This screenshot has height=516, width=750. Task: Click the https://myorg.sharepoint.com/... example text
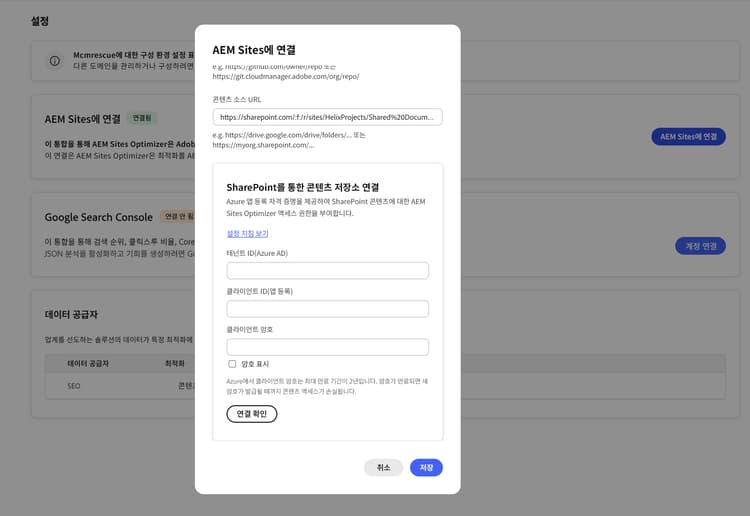[x=264, y=145]
